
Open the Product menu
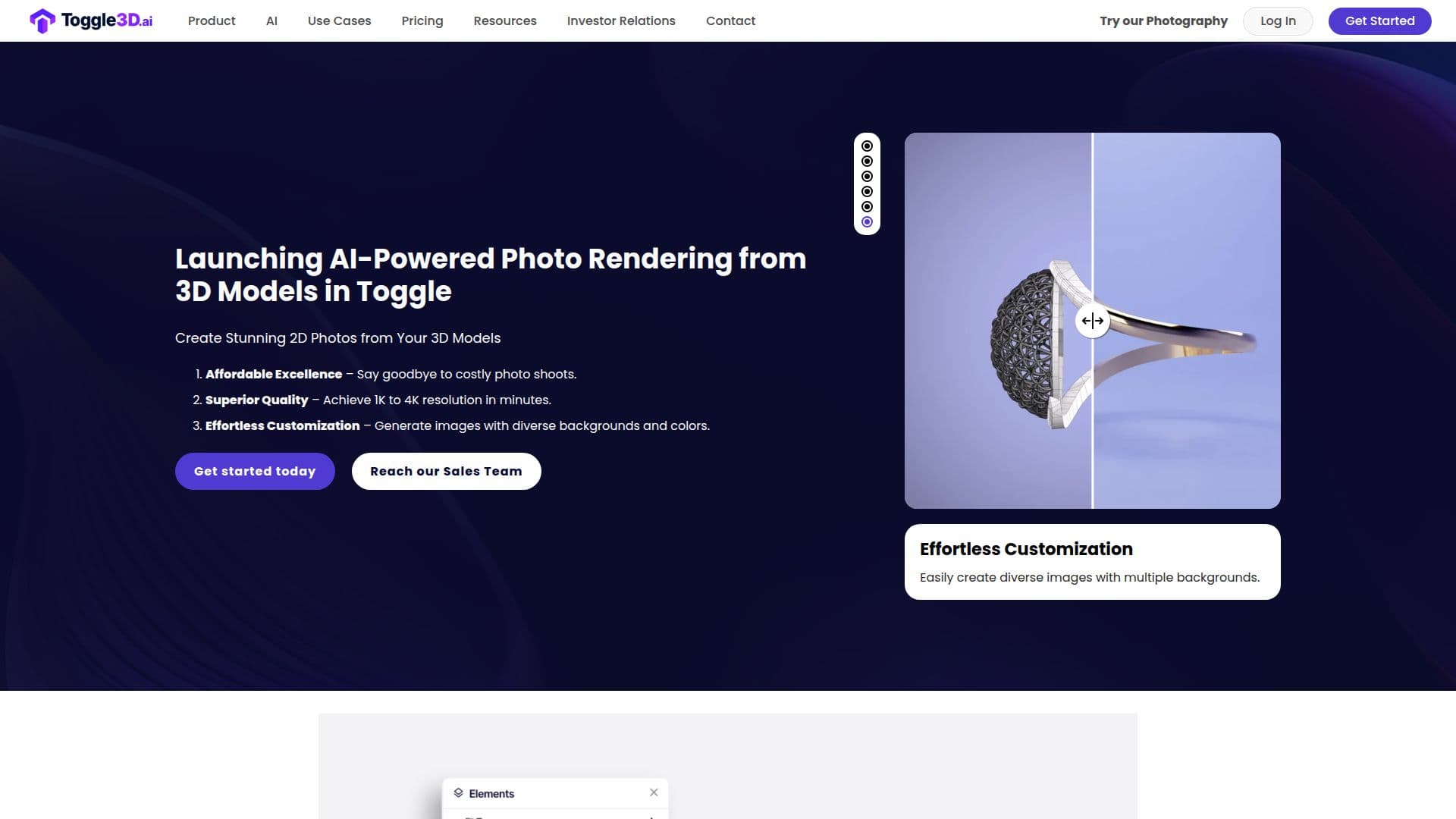(212, 20)
